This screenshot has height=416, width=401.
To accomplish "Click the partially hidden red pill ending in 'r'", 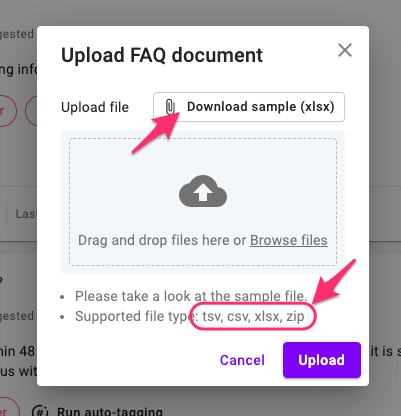I will 6,111.
